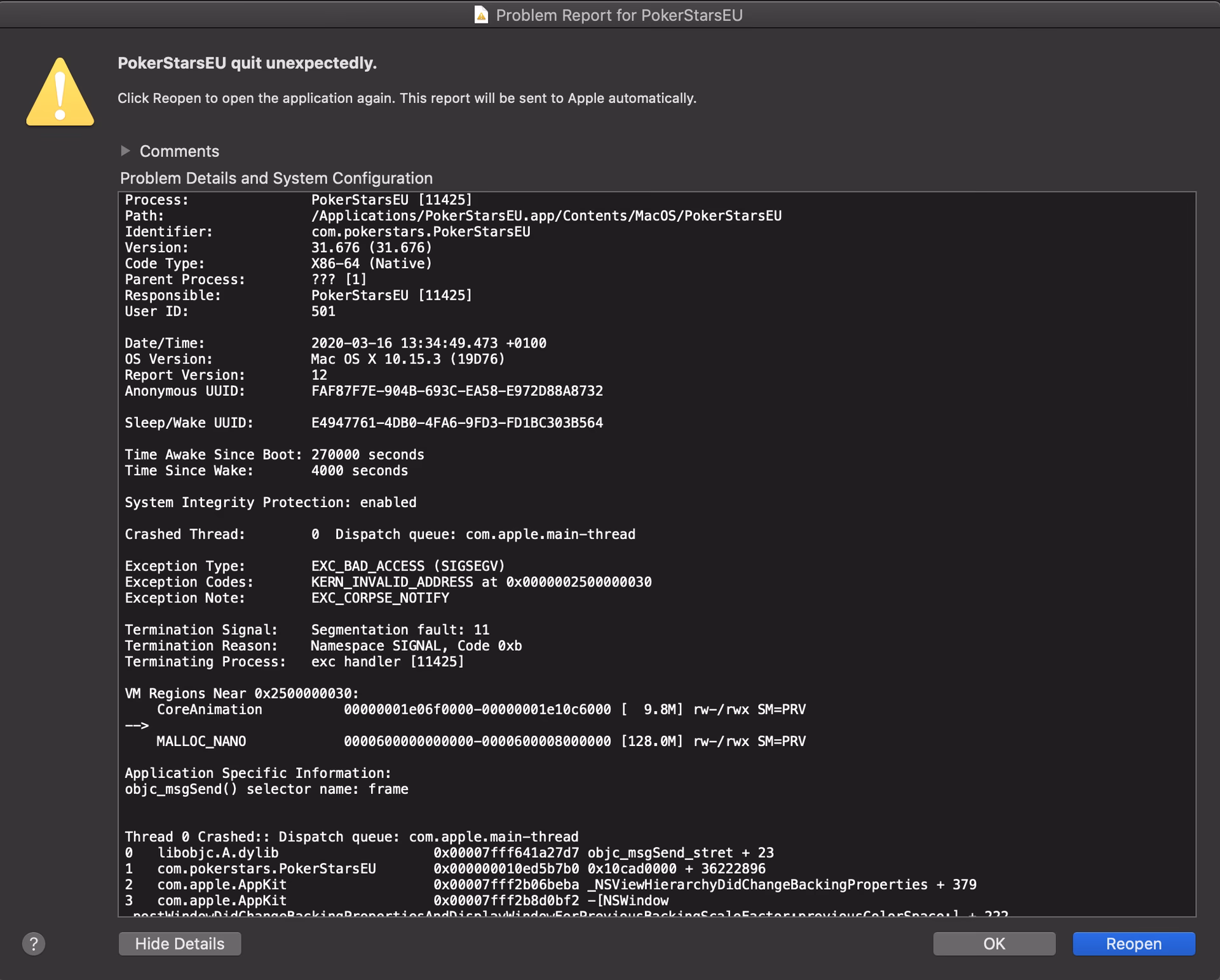Image resolution: width=1220 pixels, height=980 pixels.
Task: Click Time Awake Since Boot 270000 seconds
Action: 274,454
